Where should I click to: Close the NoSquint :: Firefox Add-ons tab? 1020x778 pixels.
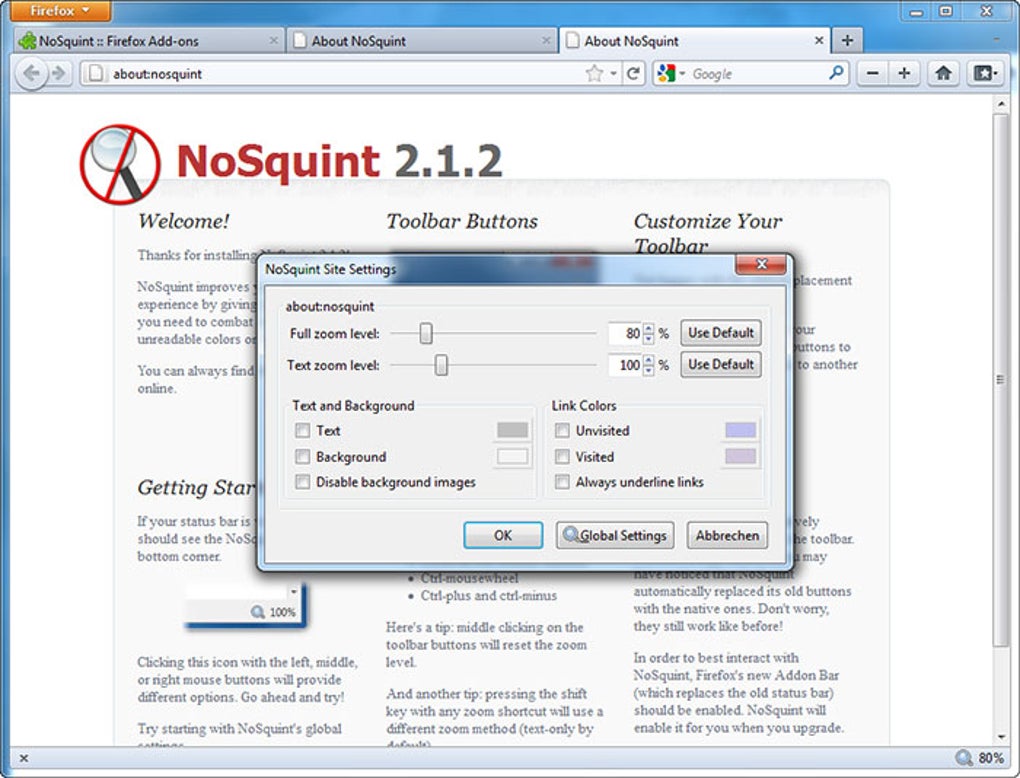(x=273, y=40)
